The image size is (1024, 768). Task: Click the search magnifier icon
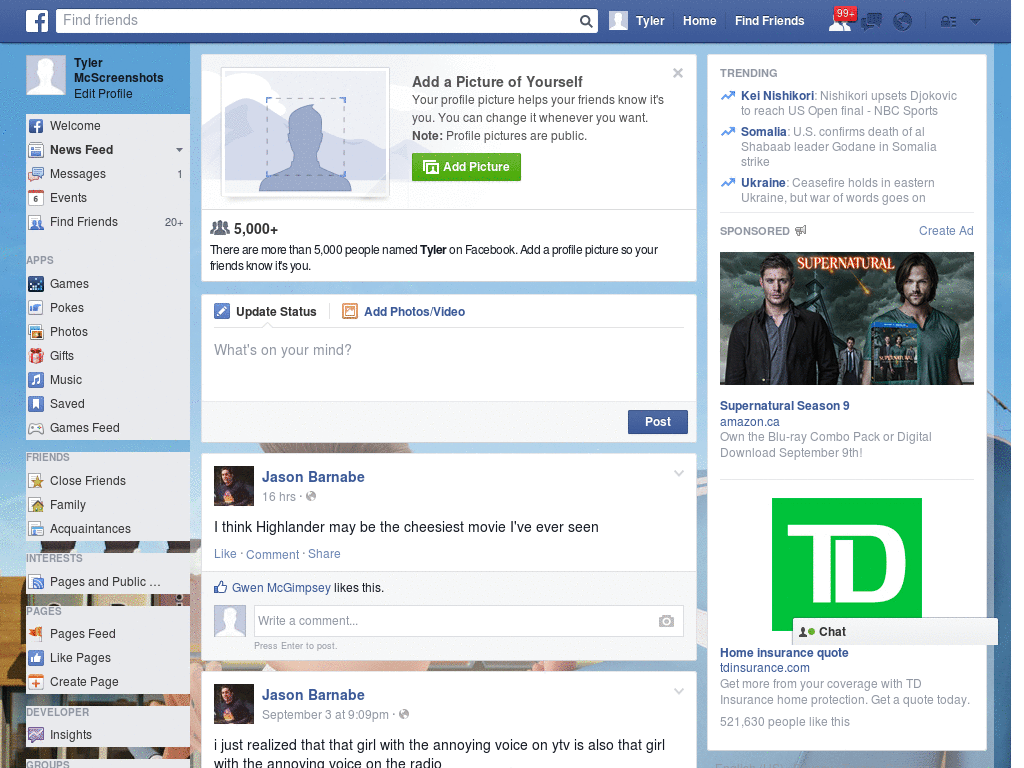click(586, 22)
